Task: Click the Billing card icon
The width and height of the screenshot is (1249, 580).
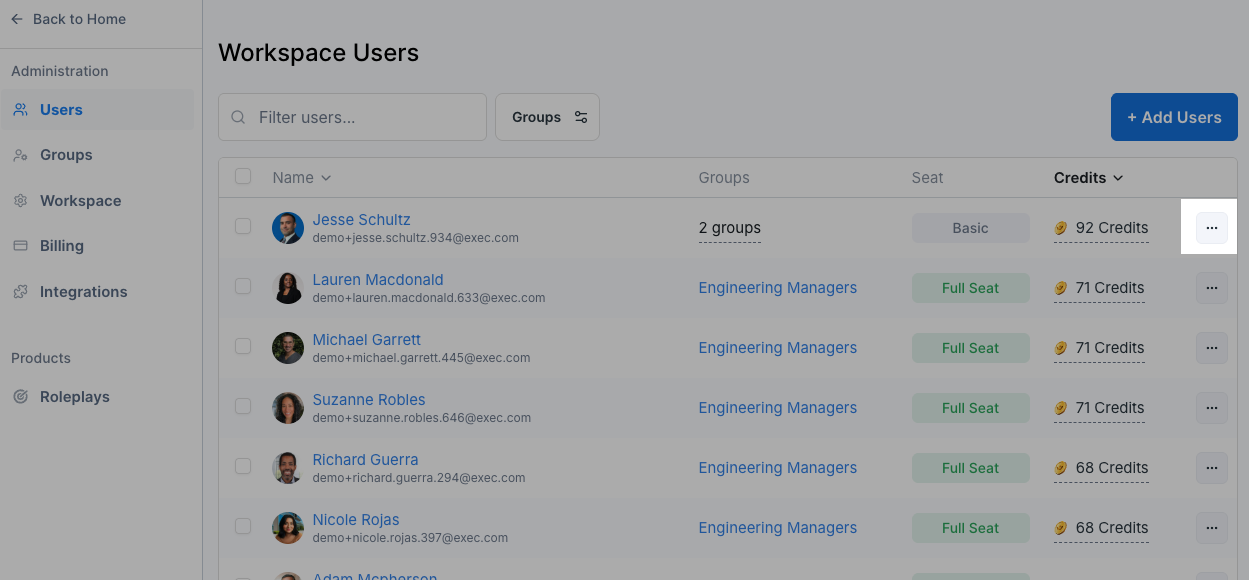Action: [20, 246]
